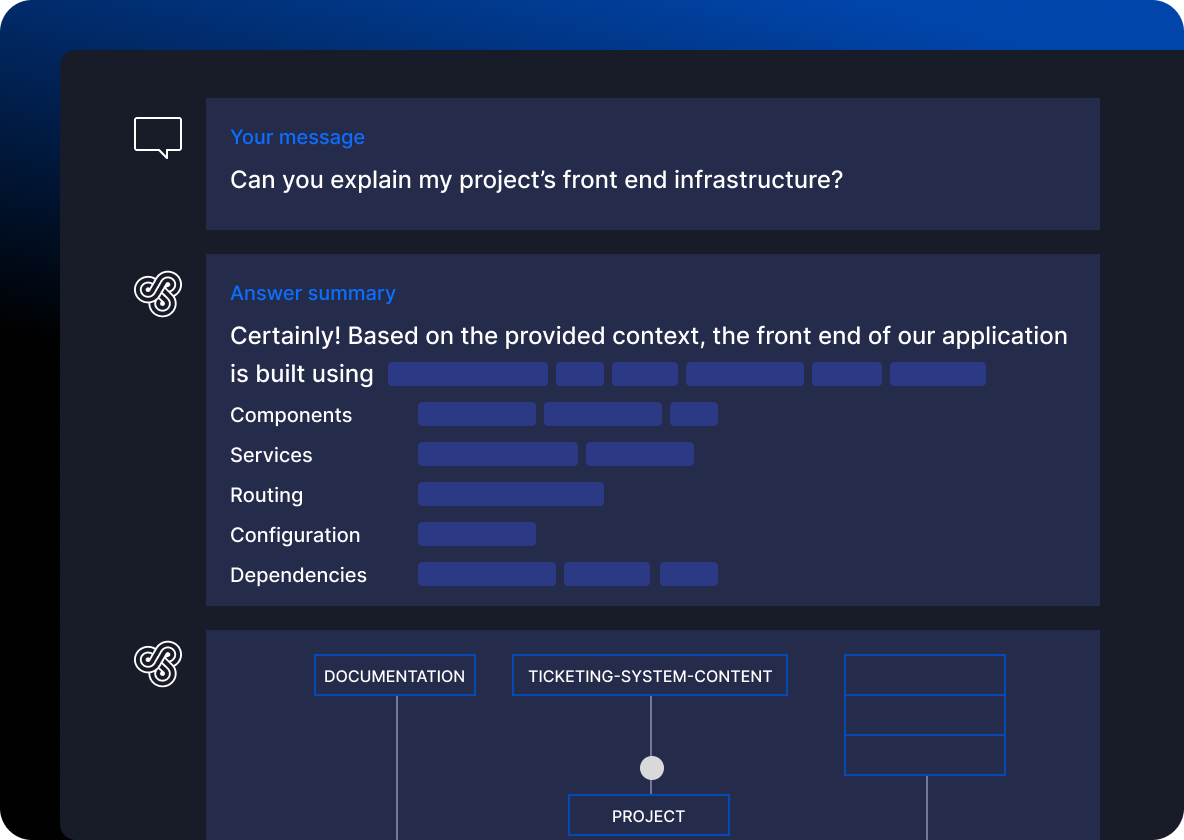Click the question text about front end infrastructure

click(536, 180)
